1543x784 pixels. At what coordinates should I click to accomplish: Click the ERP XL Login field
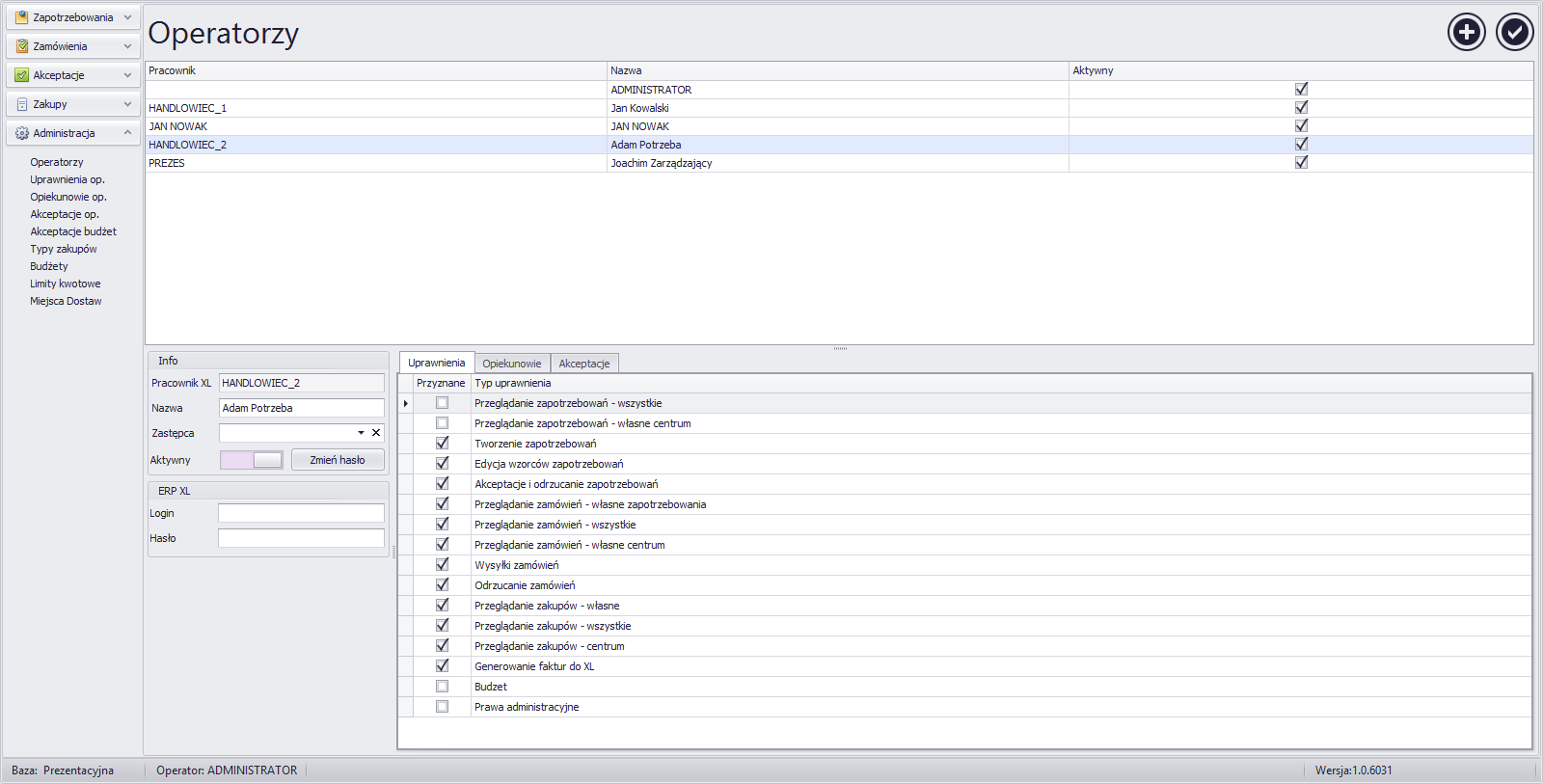301,513
